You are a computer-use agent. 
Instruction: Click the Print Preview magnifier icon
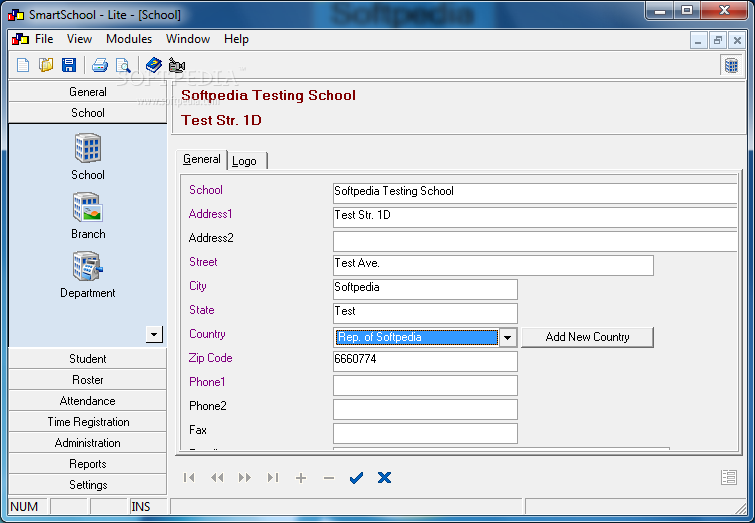[123, 65]
